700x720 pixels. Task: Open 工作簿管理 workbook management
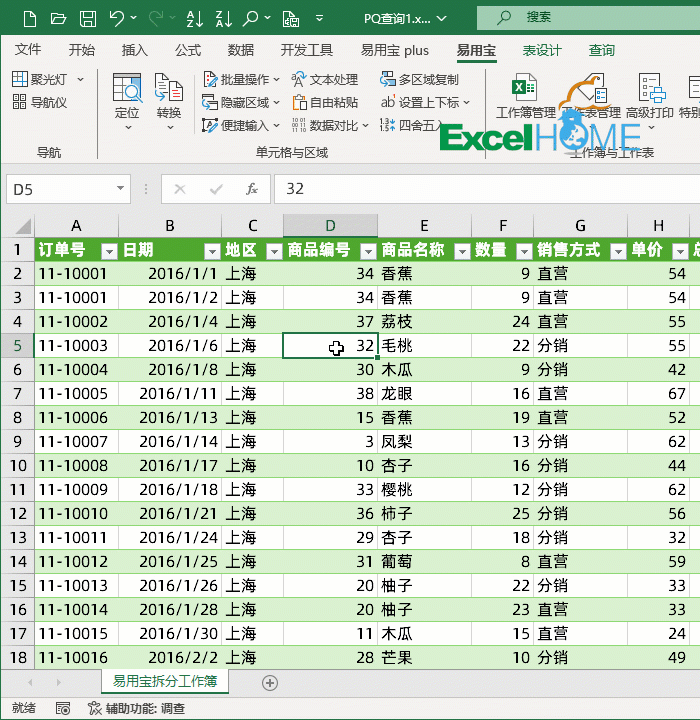click(x=525, y=96)
